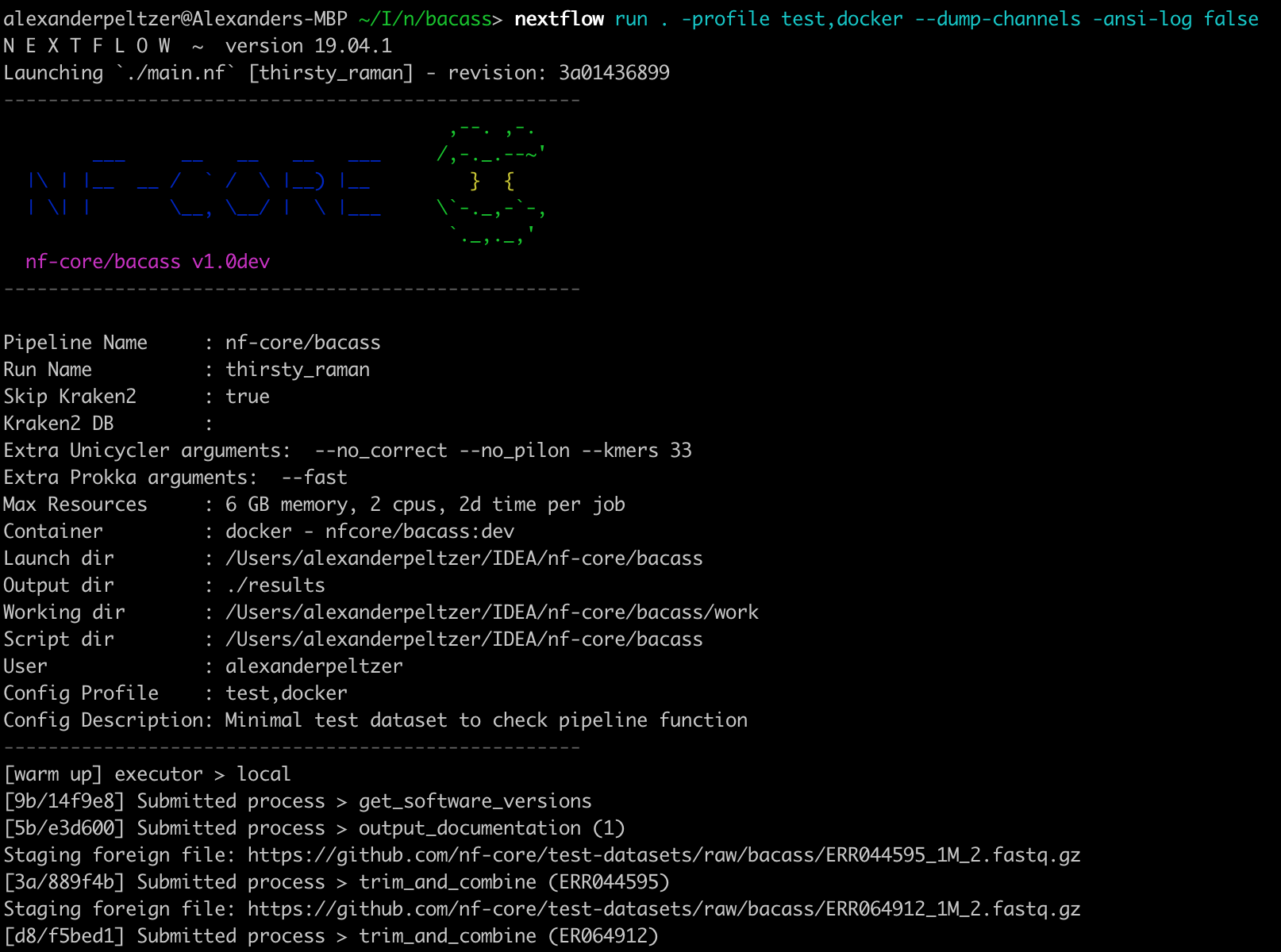
Task: Open the GitHub URL for ERR064912_1M_2.fastq.gz
Action: coord(664,909)
